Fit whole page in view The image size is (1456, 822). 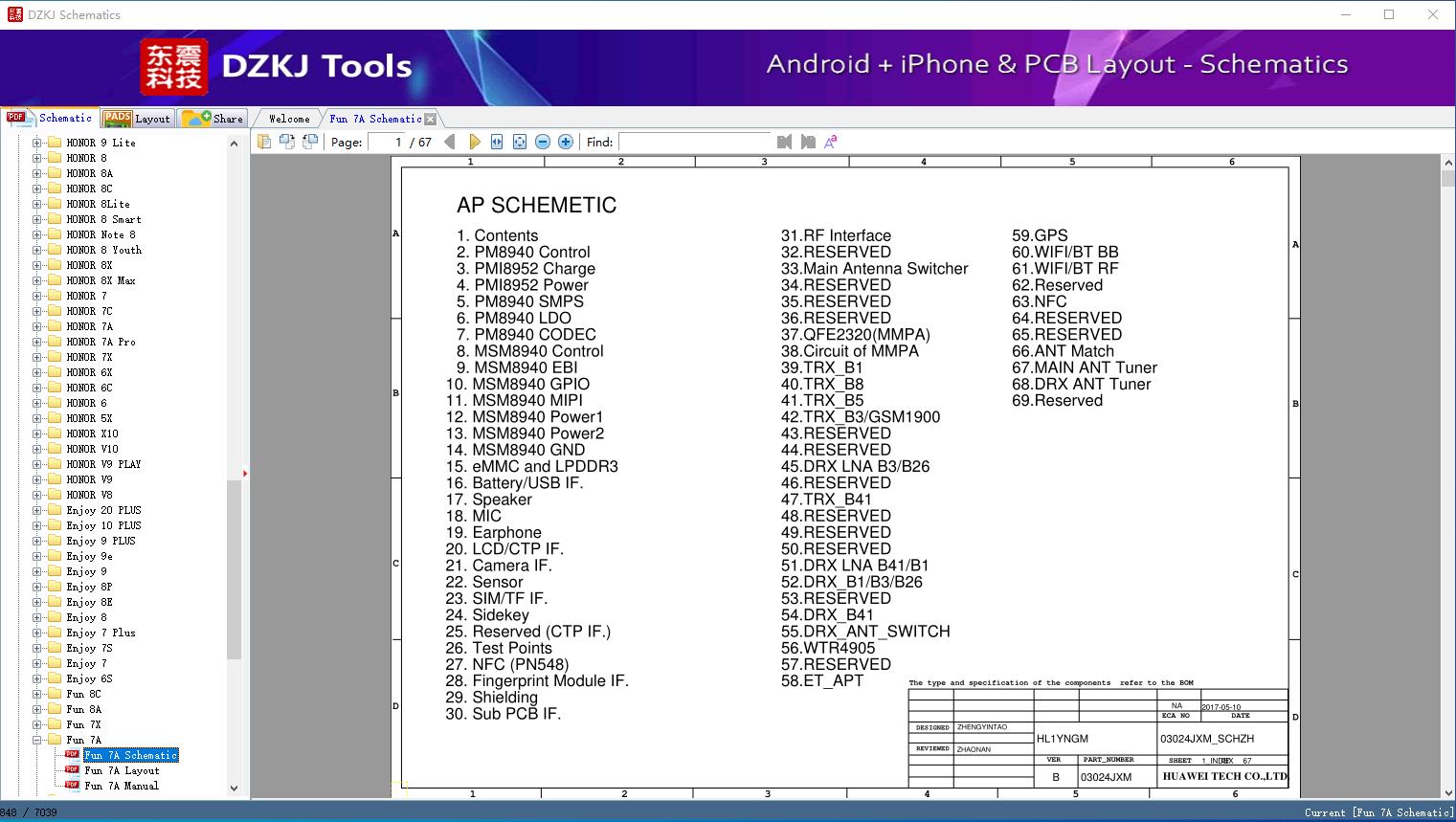(x=520, y=142)
